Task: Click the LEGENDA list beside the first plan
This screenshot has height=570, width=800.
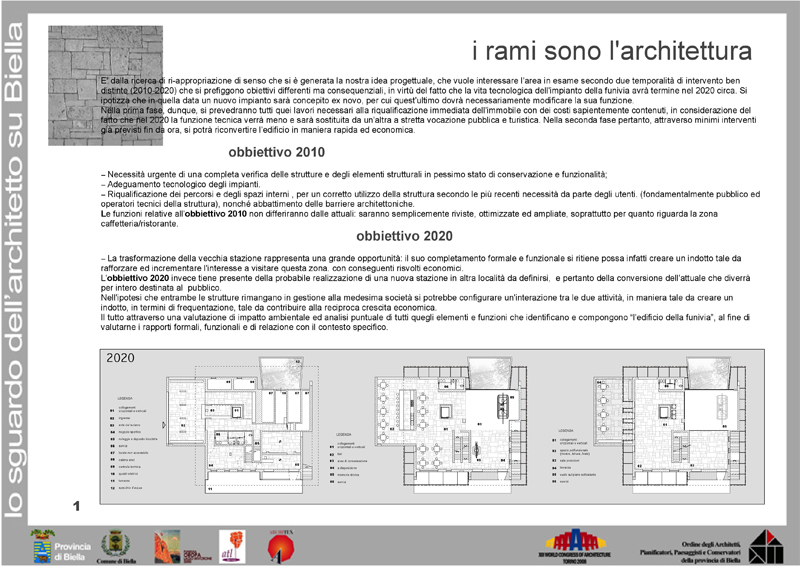Action: (135, 443)
